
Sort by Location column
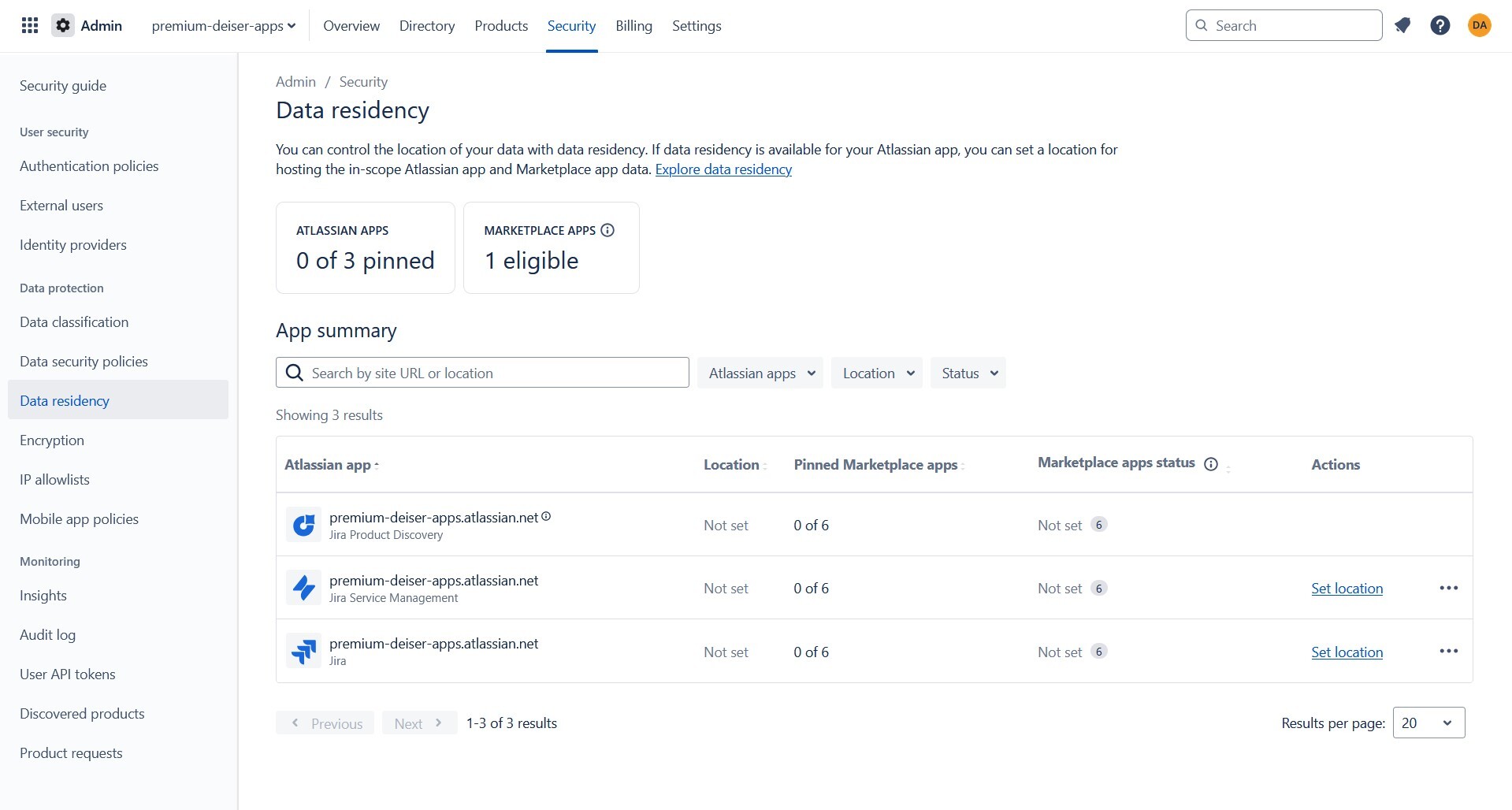point(765,466)
